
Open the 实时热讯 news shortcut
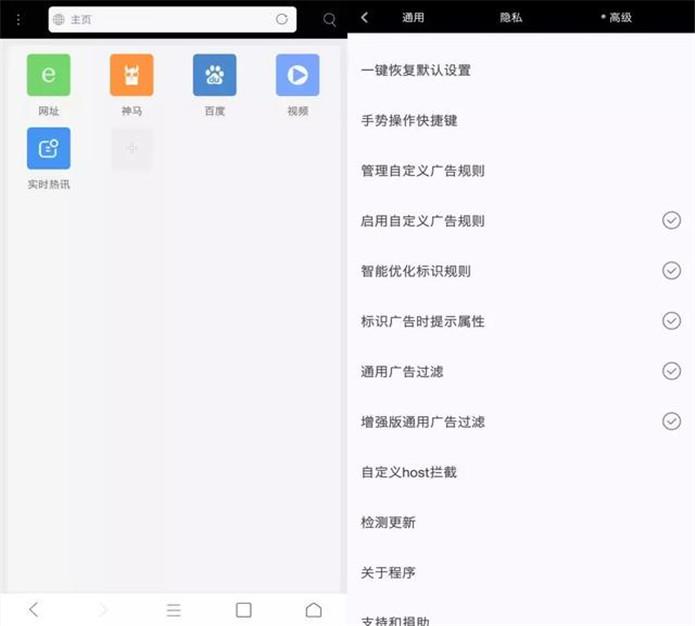click(48, 149)
